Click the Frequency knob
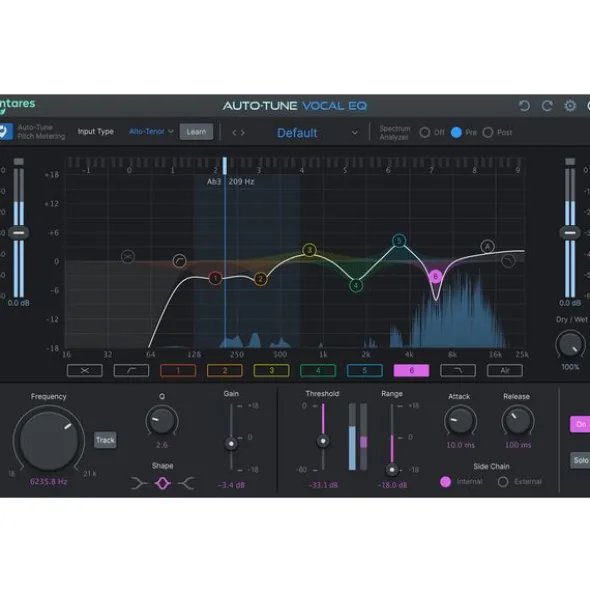Screen dimensions: 590x591 49,441
